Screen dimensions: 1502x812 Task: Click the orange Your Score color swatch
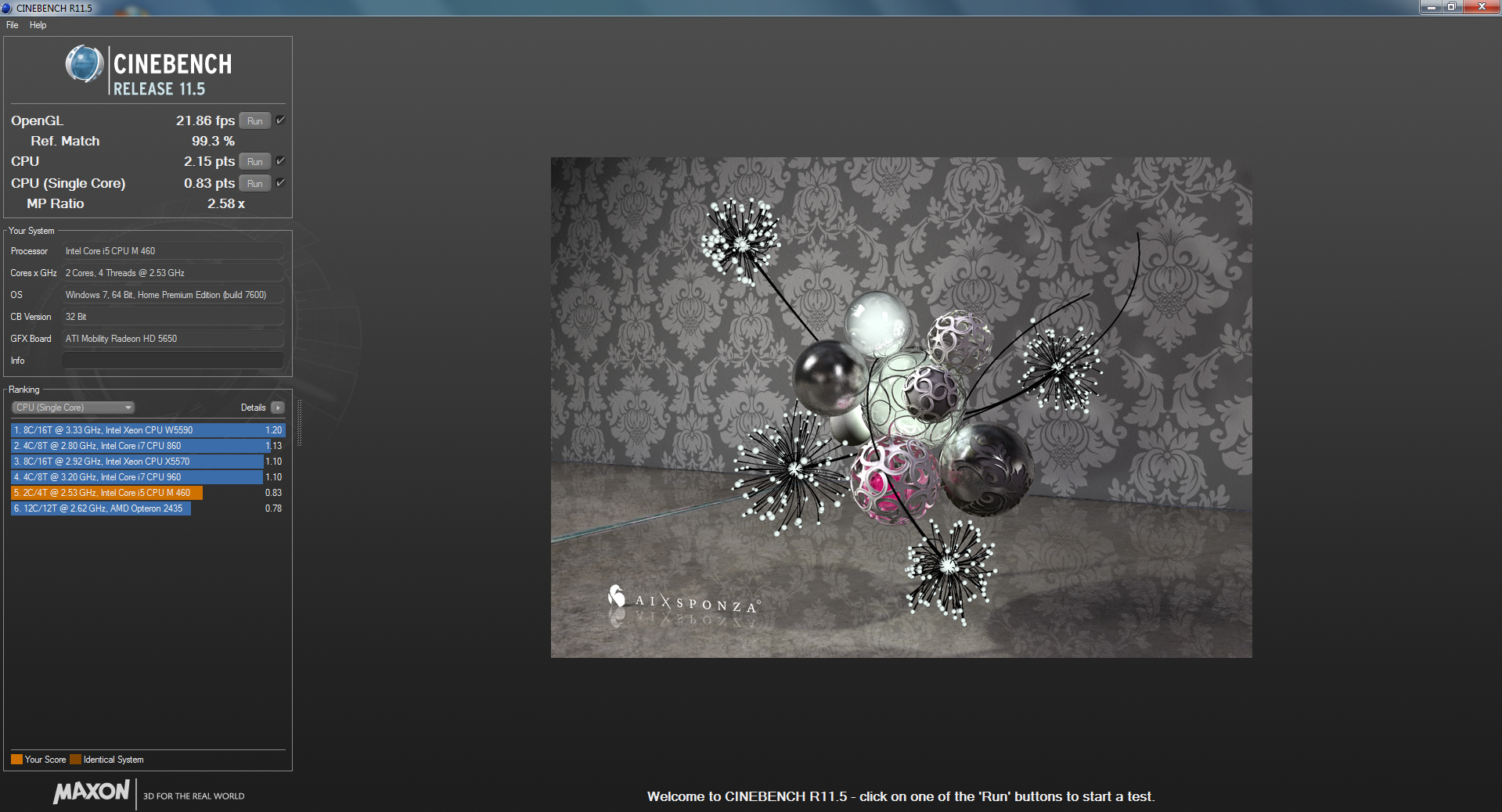tap(16, 760)
